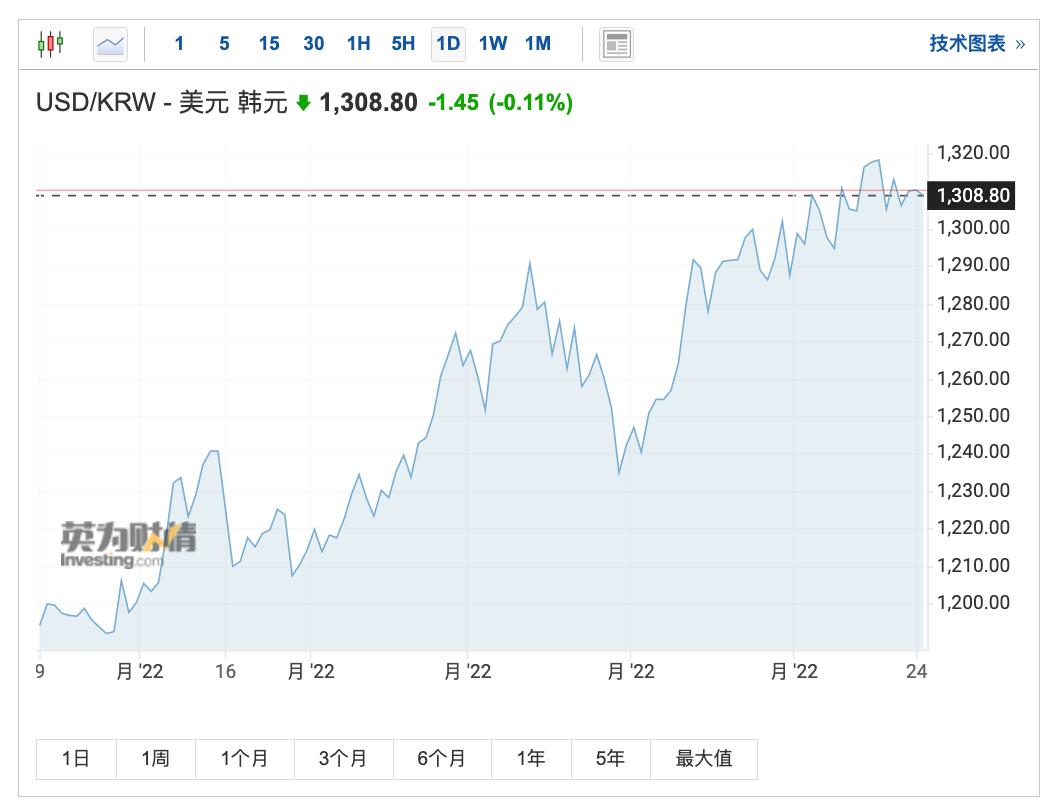Image resolution: width=1050 pixels, height=804 pixels.
Task: Switch to candlestick chart type icon
Action: tap(50, 44)
